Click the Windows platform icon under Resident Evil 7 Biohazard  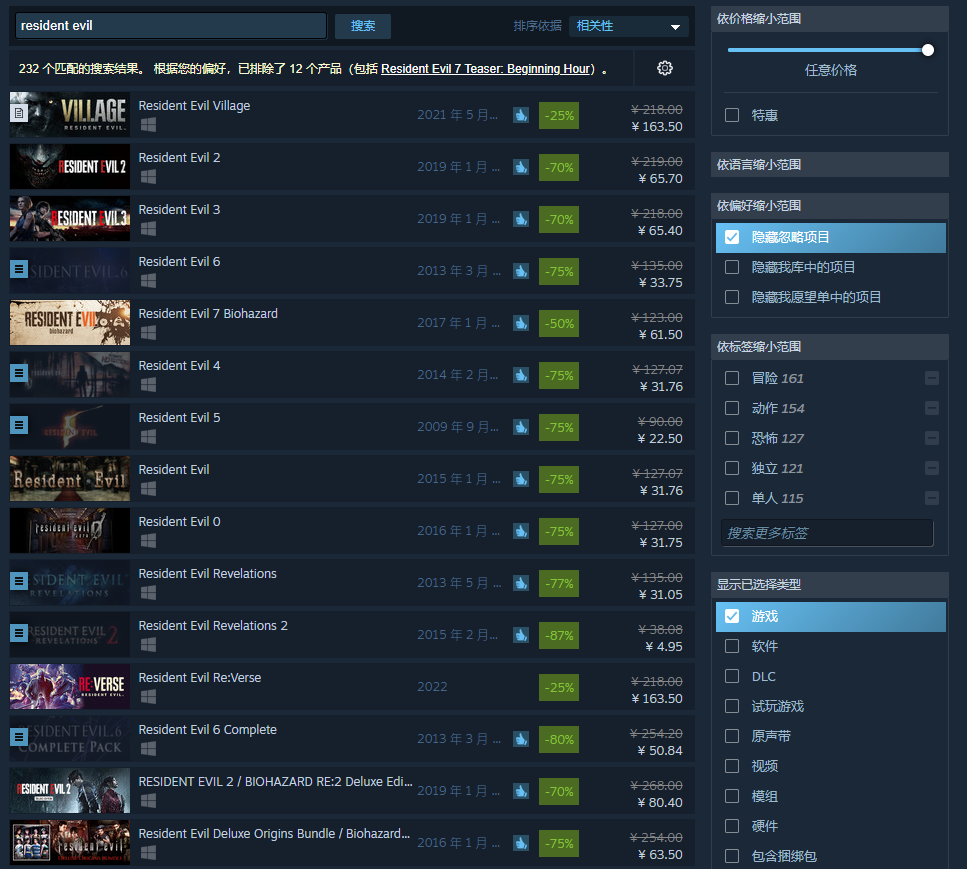(x=148, y=333)
